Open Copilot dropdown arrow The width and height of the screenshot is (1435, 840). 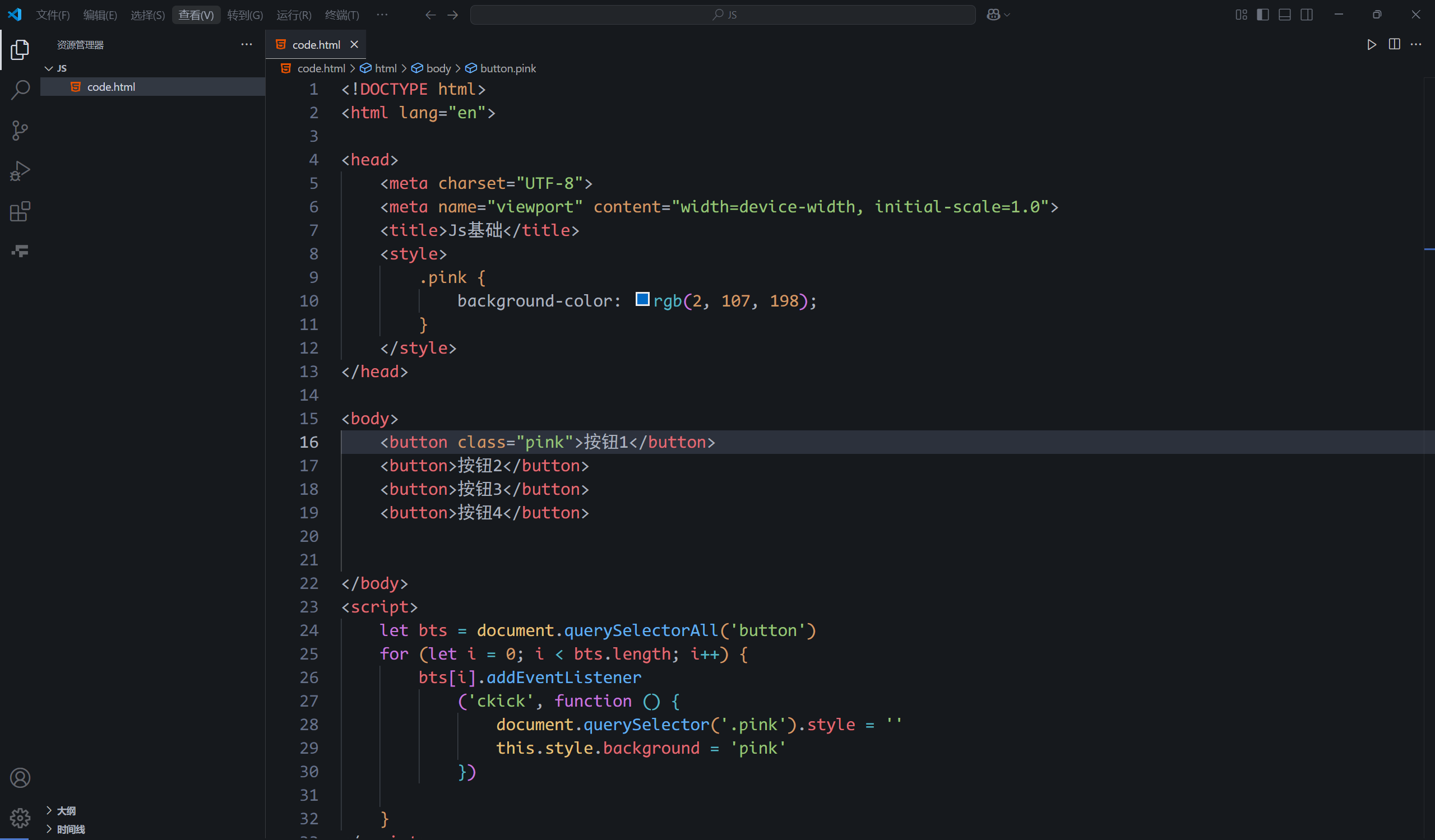click(x=1007, y=15)
